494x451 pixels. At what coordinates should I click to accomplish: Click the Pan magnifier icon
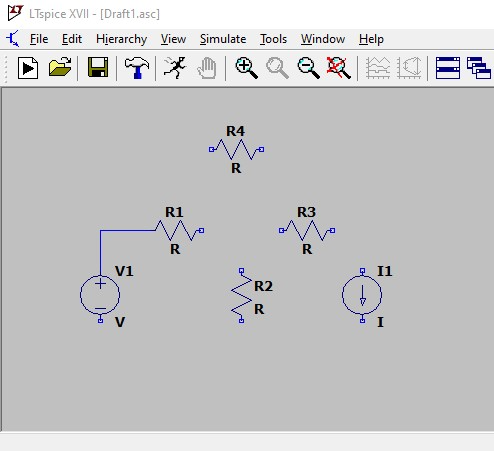point(277,68)
